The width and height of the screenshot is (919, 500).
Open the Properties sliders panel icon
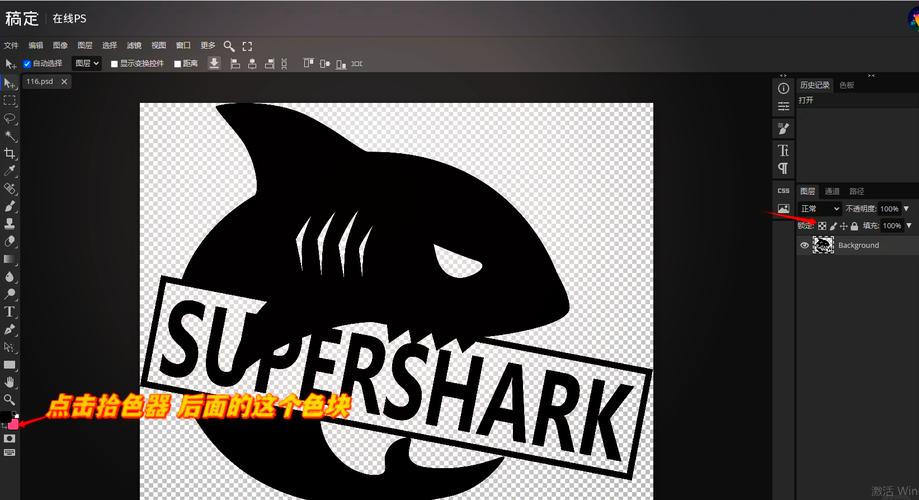tap(784, 107)
